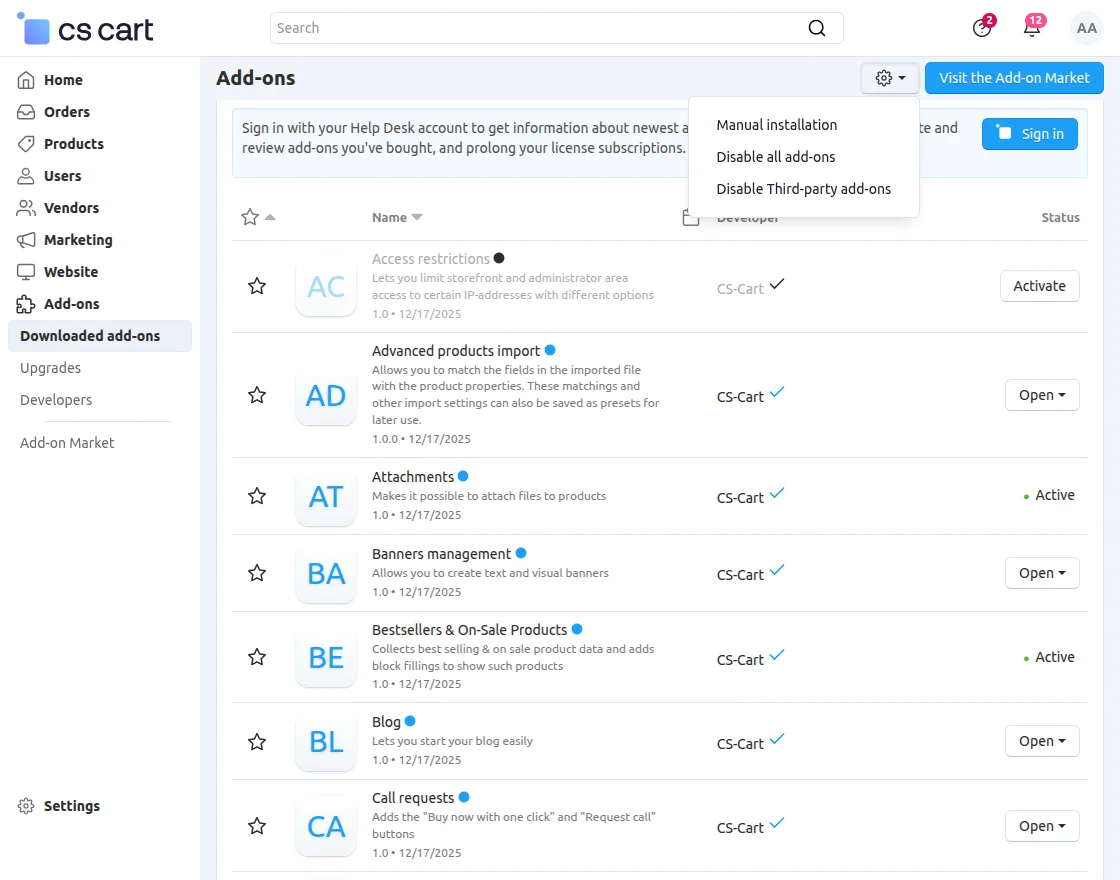Click the AA user avatar

pos(1086,28)
